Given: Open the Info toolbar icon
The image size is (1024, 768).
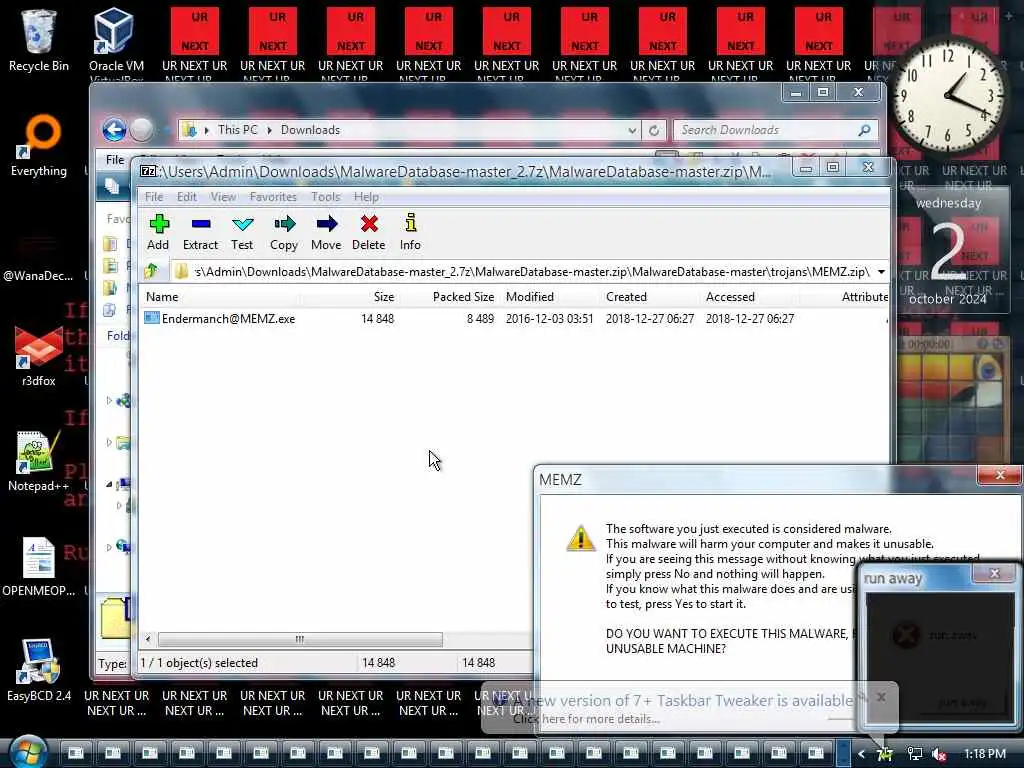Looking at the screenshot, I should point(410,232).
